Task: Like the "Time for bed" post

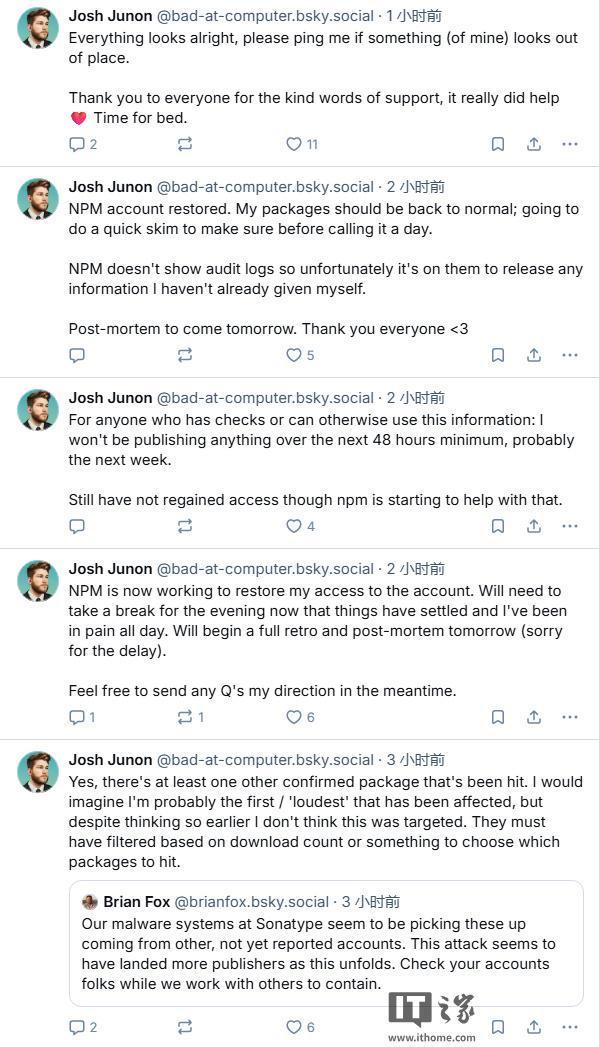Action: pos(294,144)
